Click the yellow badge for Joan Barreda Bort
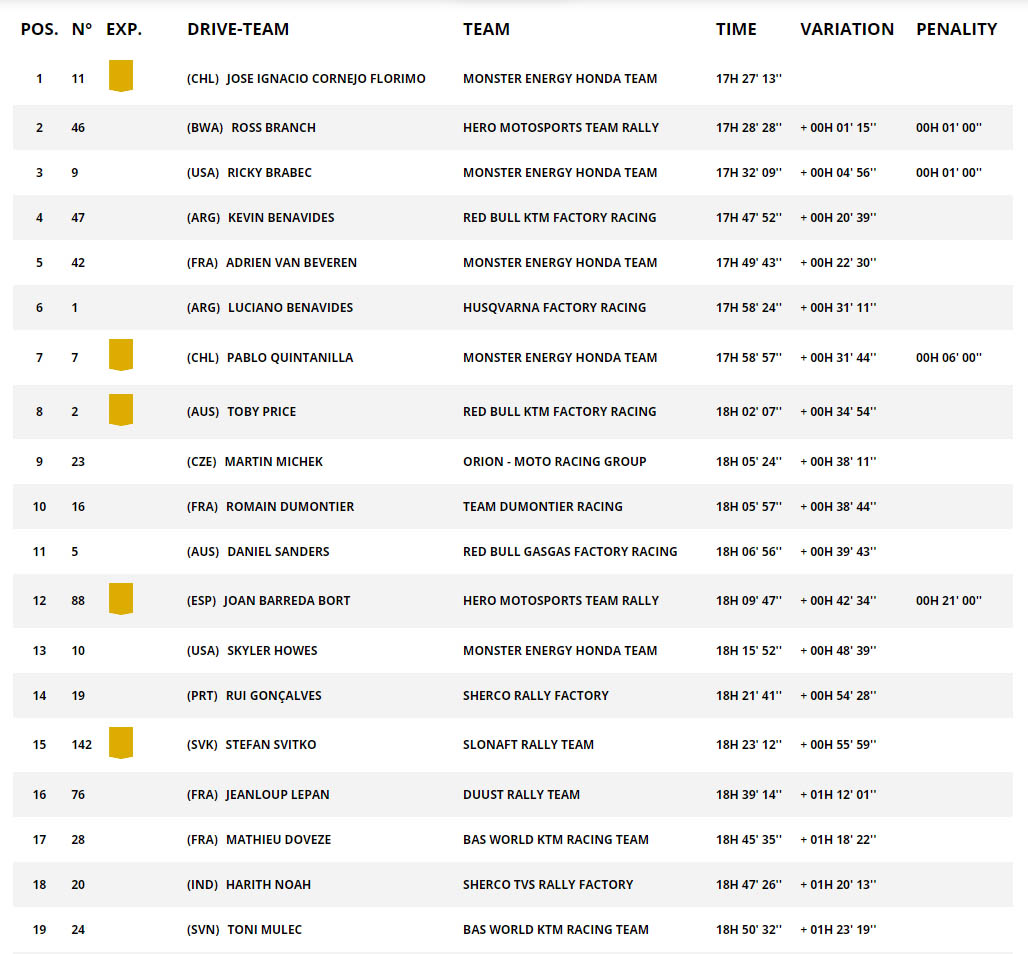This screenshot has width=1028, height=954. point(121,599)
